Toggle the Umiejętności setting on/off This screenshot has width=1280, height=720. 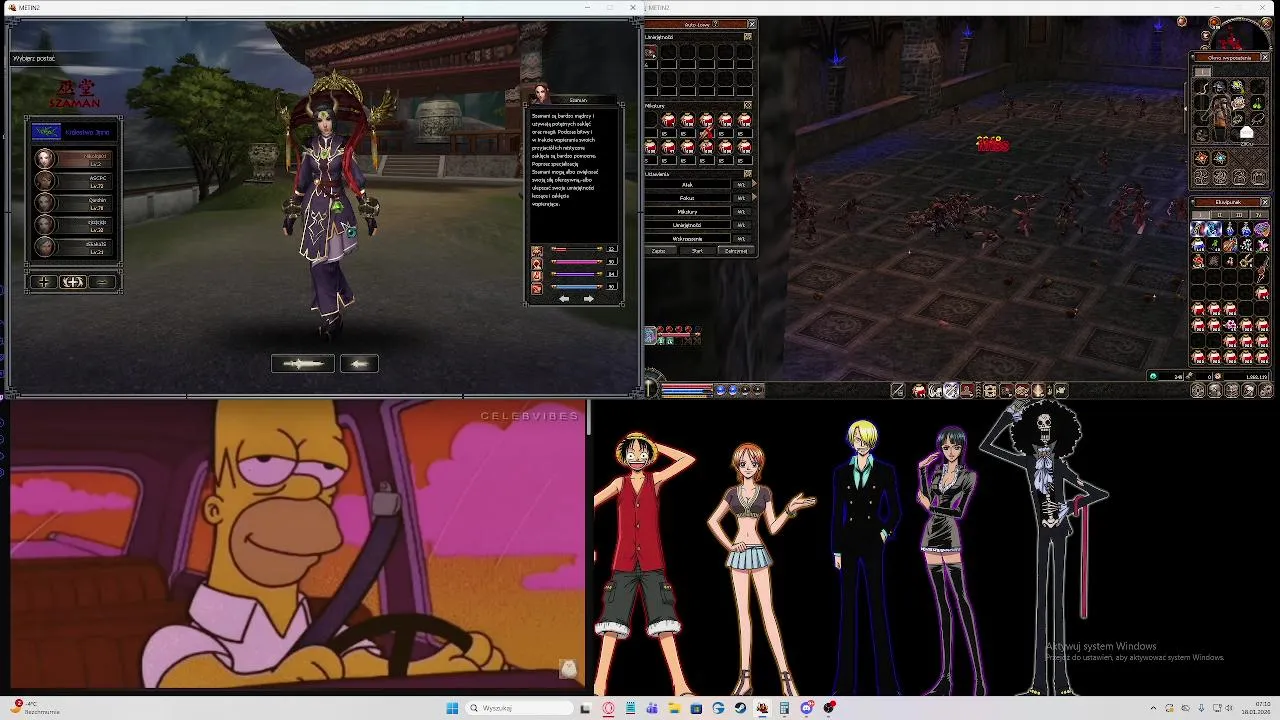[741, 225]
